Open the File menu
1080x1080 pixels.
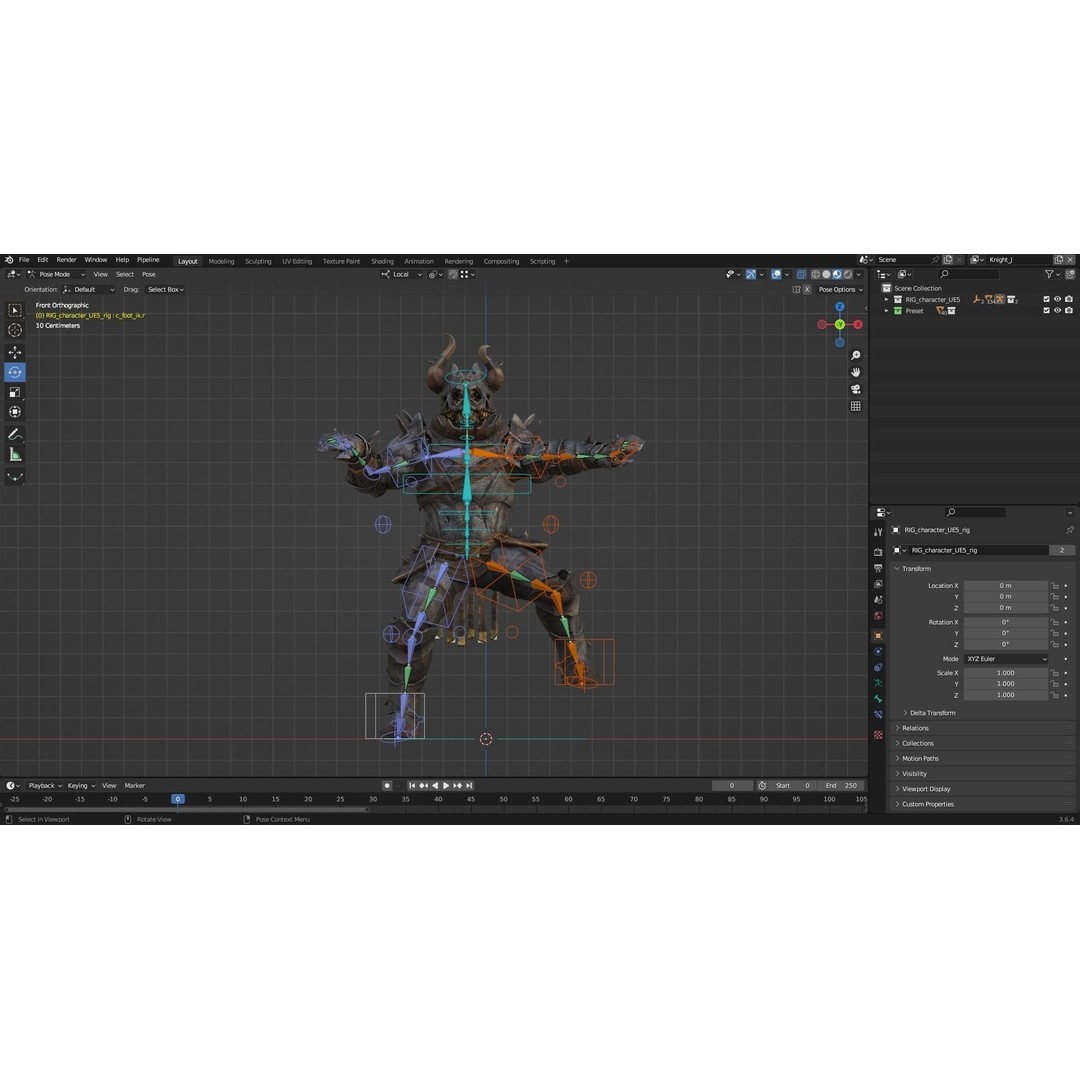click(x=24, y=260)
